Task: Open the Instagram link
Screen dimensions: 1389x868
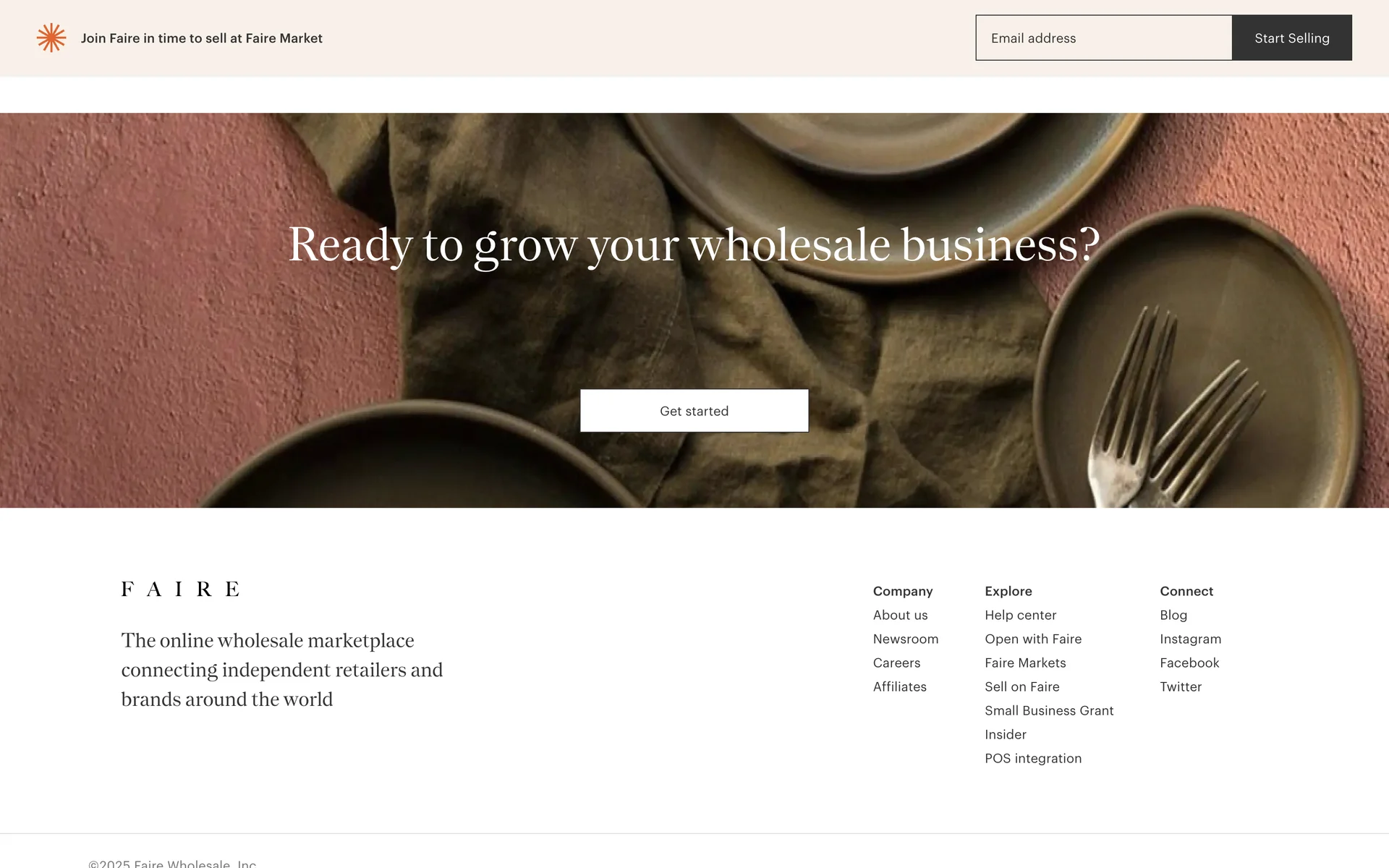Action: [x=1190, y=639]
